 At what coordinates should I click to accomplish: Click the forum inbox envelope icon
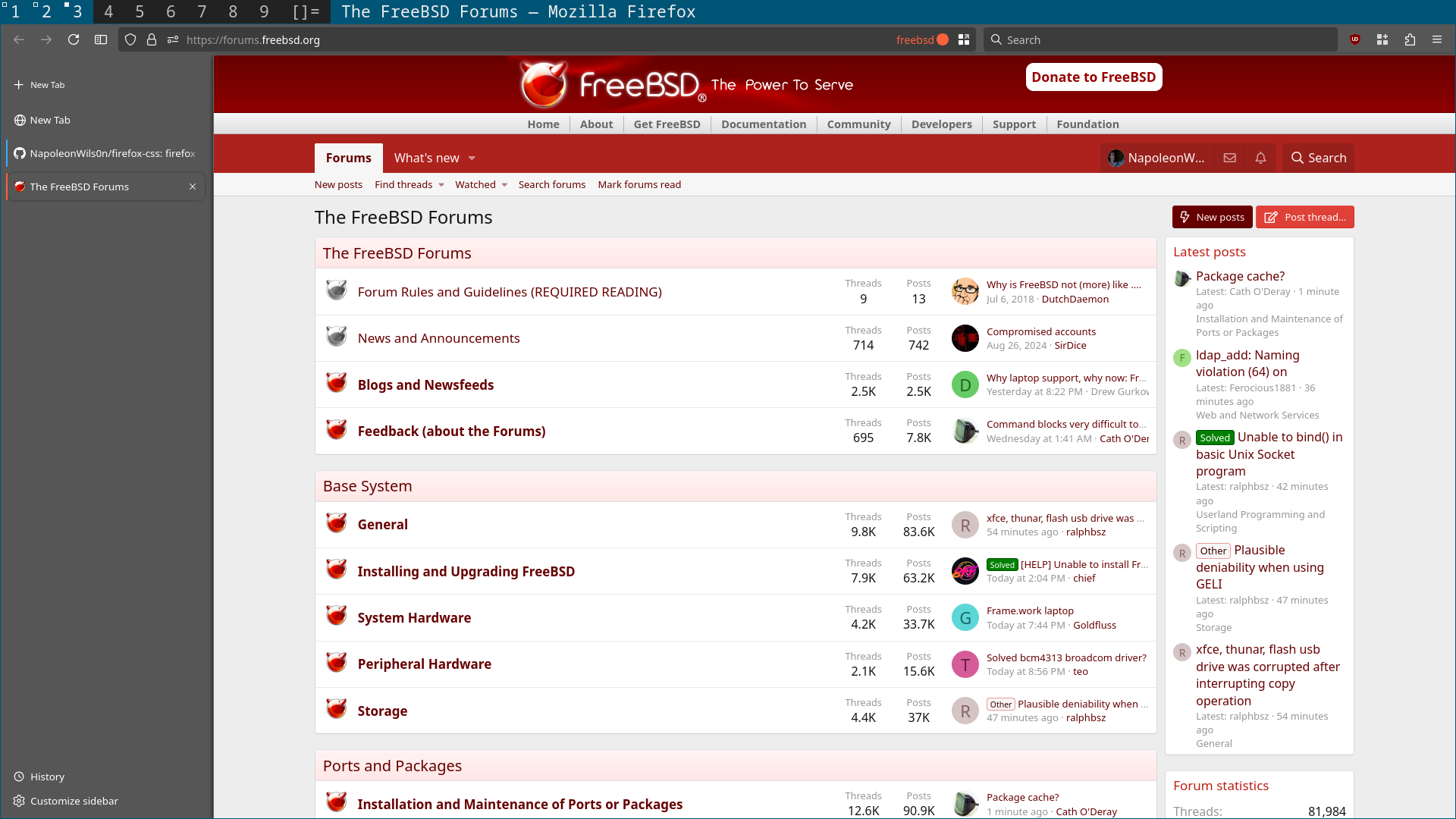1230,158
